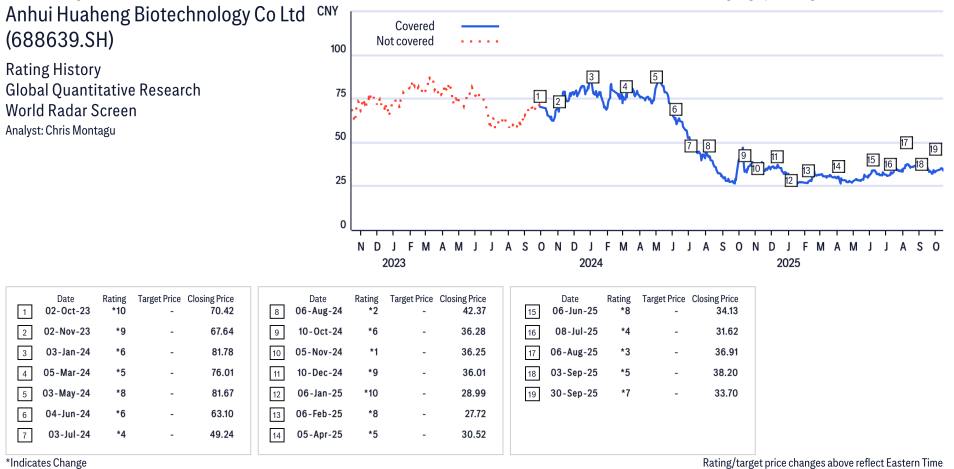Select chart marker 3 near the 2024 peak
The height and width of the screenshot is (469, 954).
[593, 77]
